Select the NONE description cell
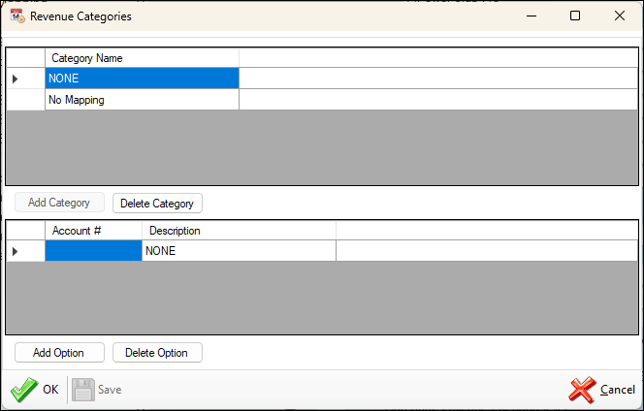This screenshot has height=411, width=644. click(x=239, y=251)
